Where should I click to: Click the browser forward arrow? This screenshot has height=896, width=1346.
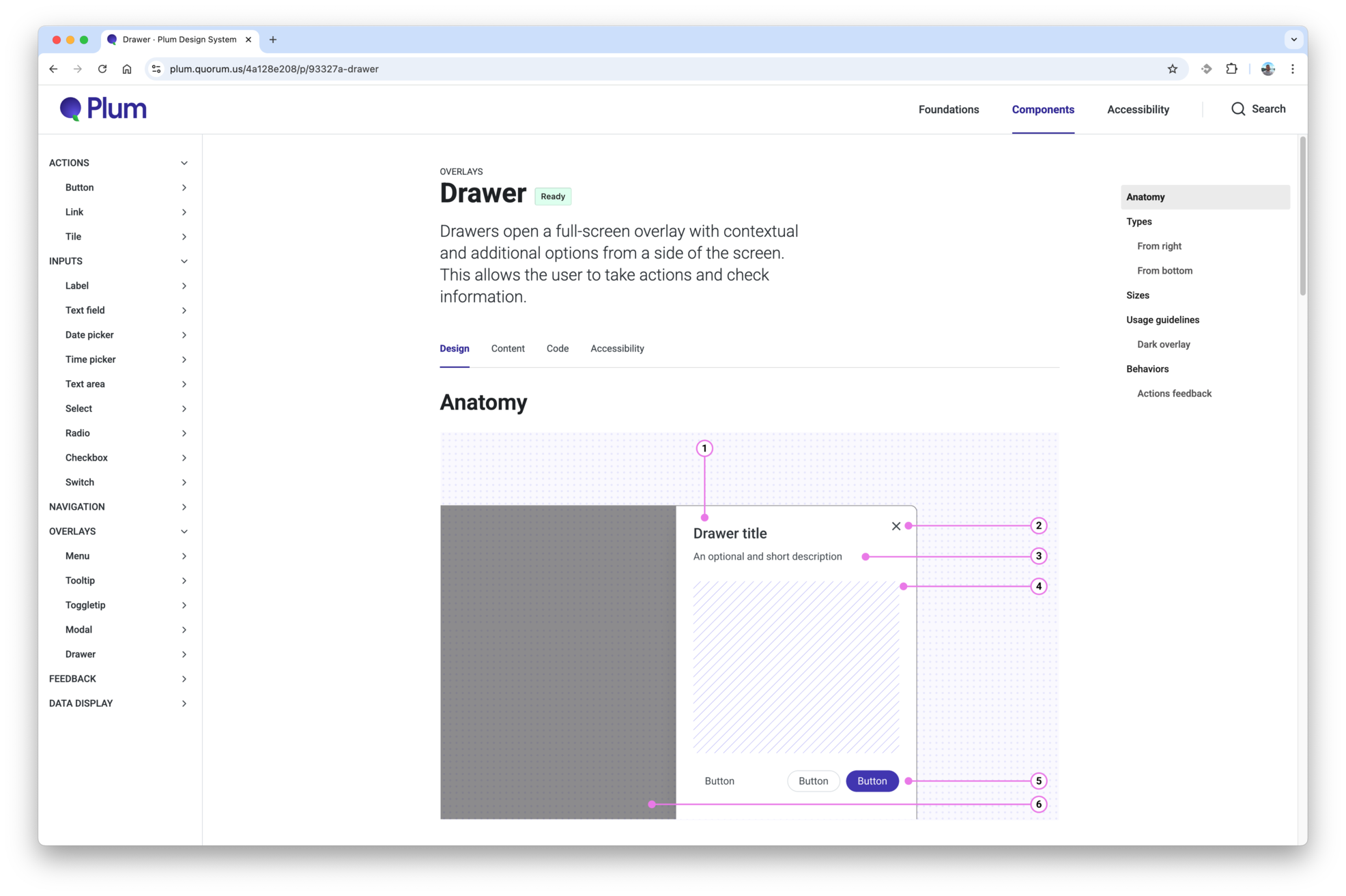coord(78,69)
